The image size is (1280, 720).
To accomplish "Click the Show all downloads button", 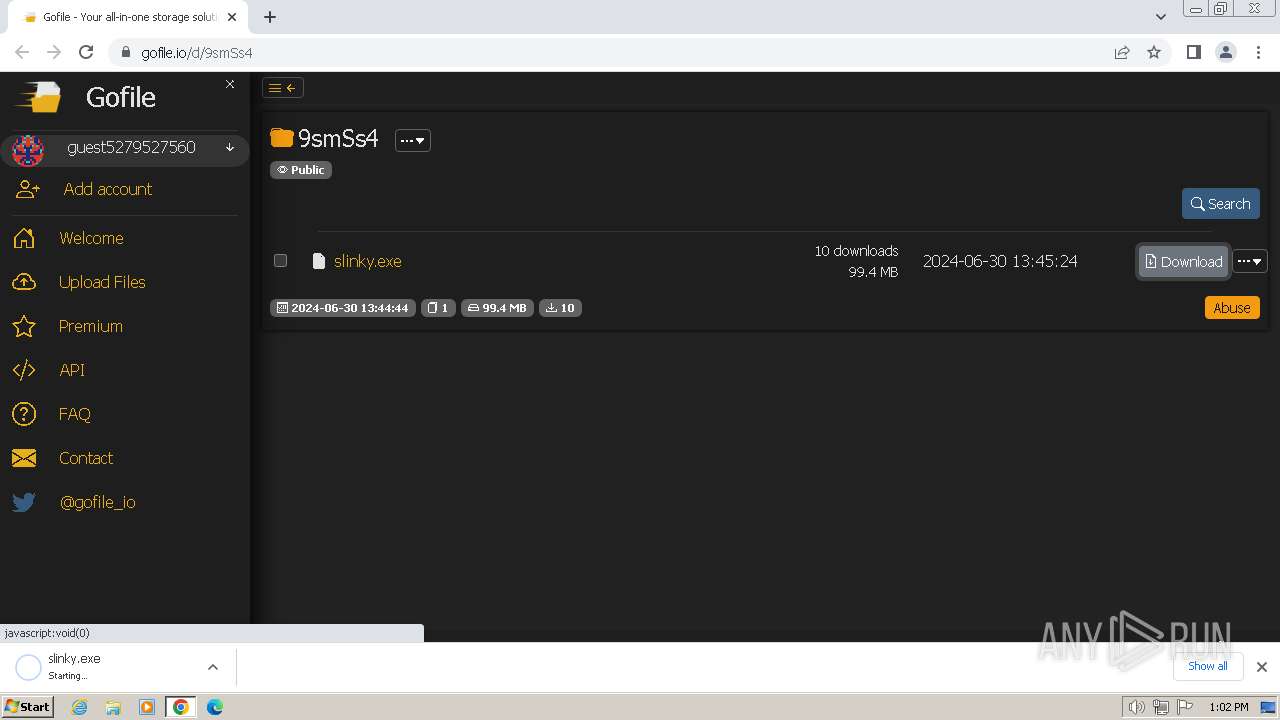I will (x=1208, y=666).
